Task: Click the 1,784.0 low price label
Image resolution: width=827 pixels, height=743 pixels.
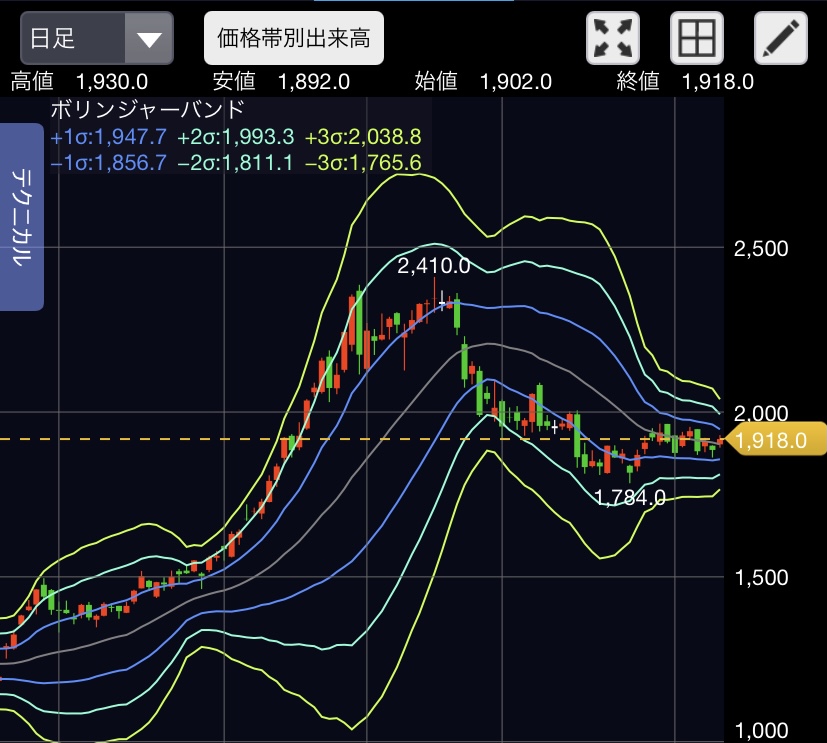Action: pyautogui.click(x=630, y=497)
